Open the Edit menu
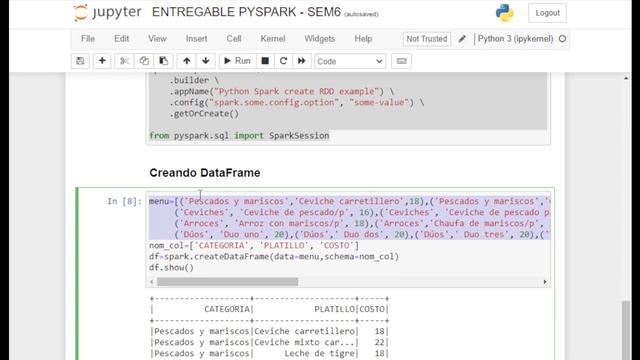This screenshot has width=640, height=360. 122,39
